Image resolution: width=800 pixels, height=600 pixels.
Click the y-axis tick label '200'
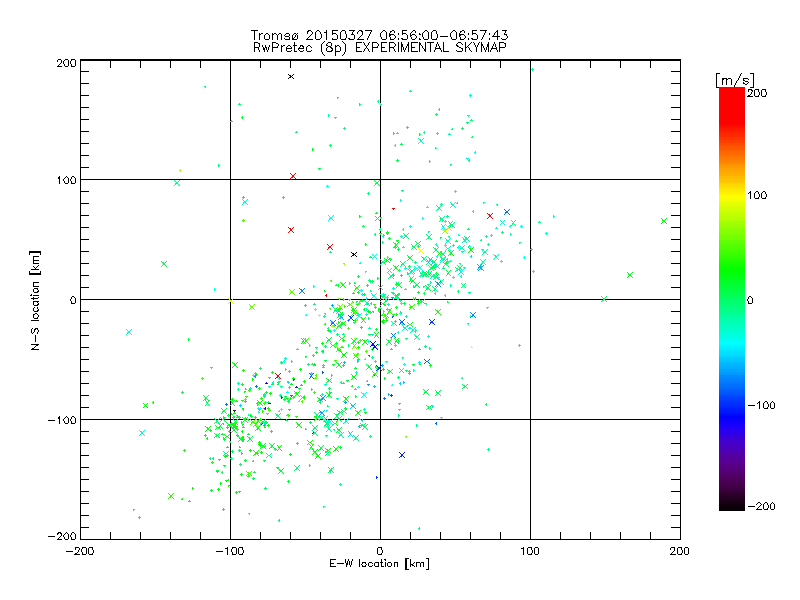[x=67, y=63]
